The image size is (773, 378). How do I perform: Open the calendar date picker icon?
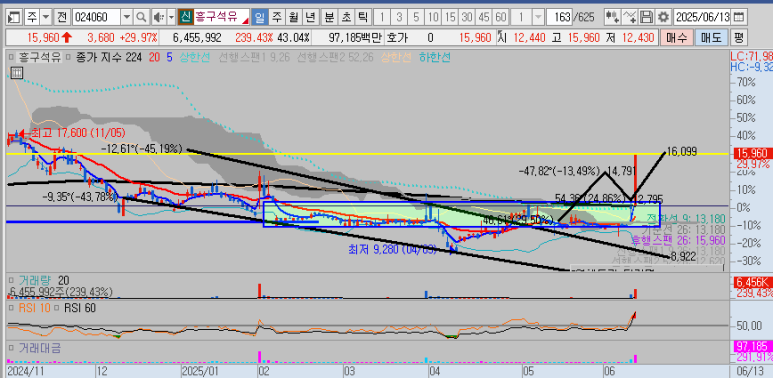click(x=738, y=18)
